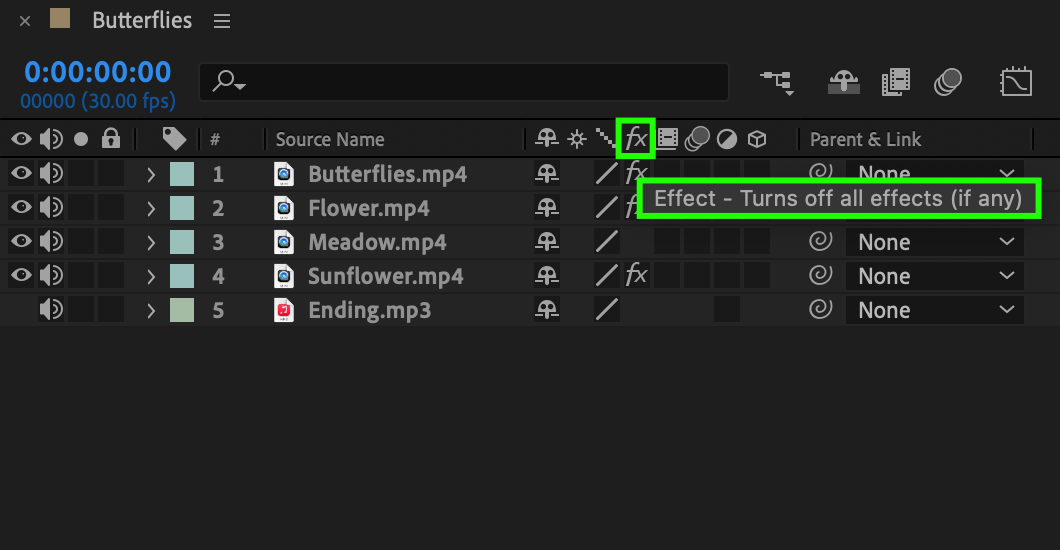This screenshot has height=550, width=1060.
Task: Click the label color swatch of Ending.mp3
Action: pyautogui.click(x=182, y=310)
